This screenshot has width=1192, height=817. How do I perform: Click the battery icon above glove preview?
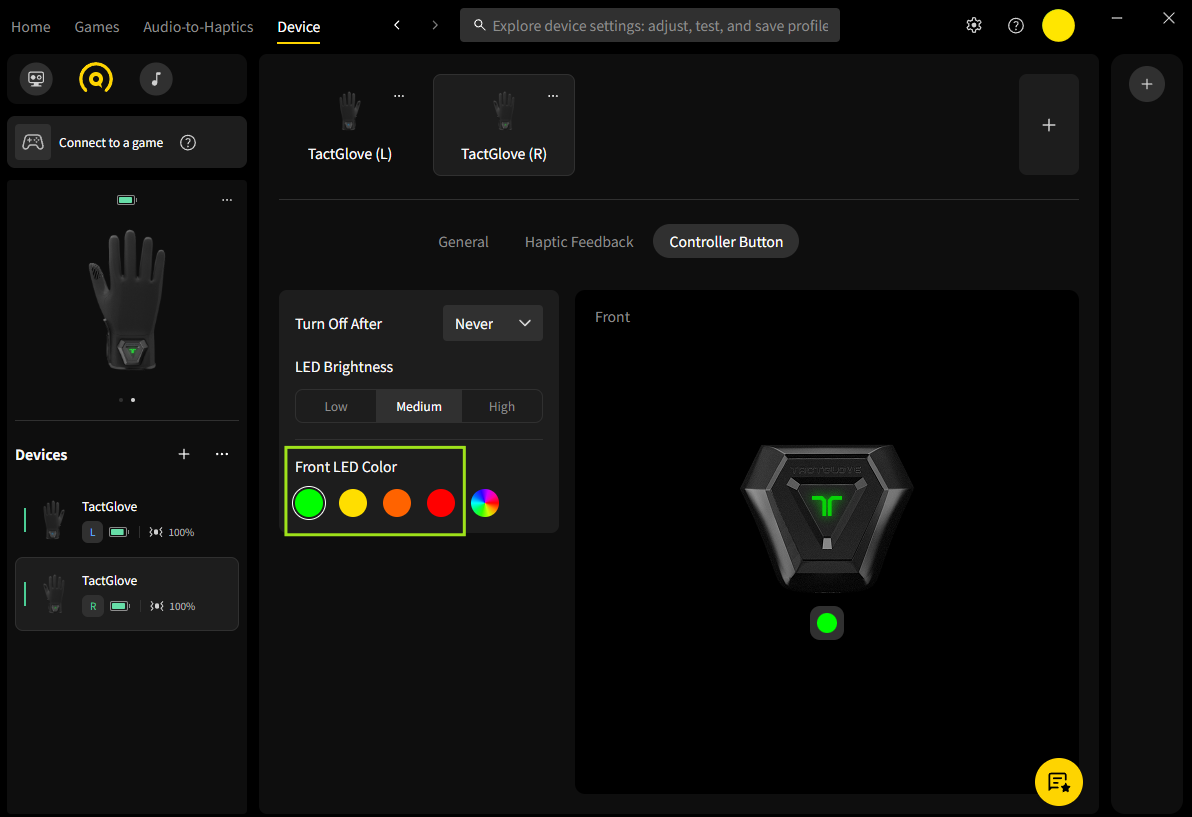coord(126,200)
